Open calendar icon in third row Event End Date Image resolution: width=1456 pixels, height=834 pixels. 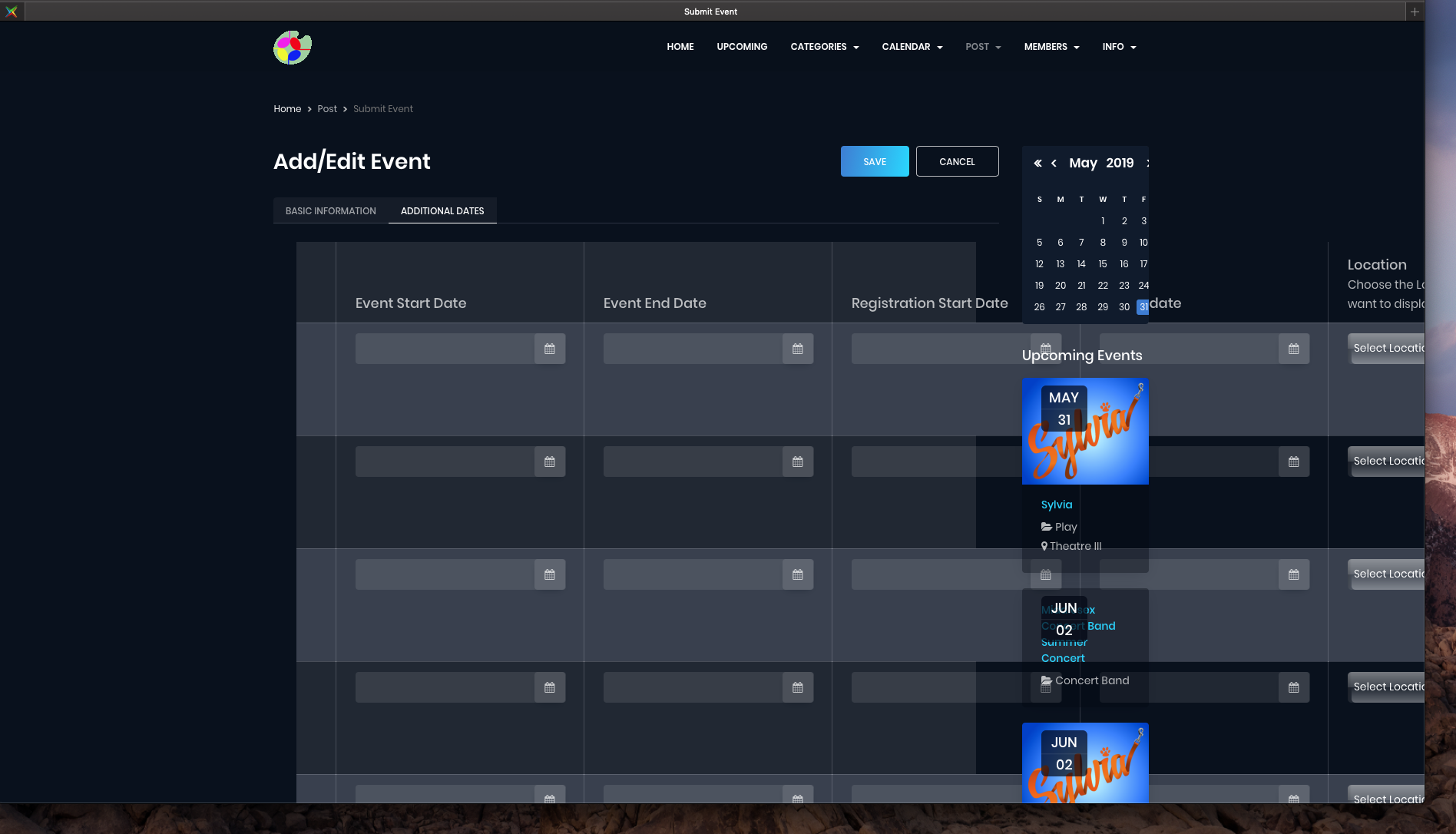click(x=798, y=574)
